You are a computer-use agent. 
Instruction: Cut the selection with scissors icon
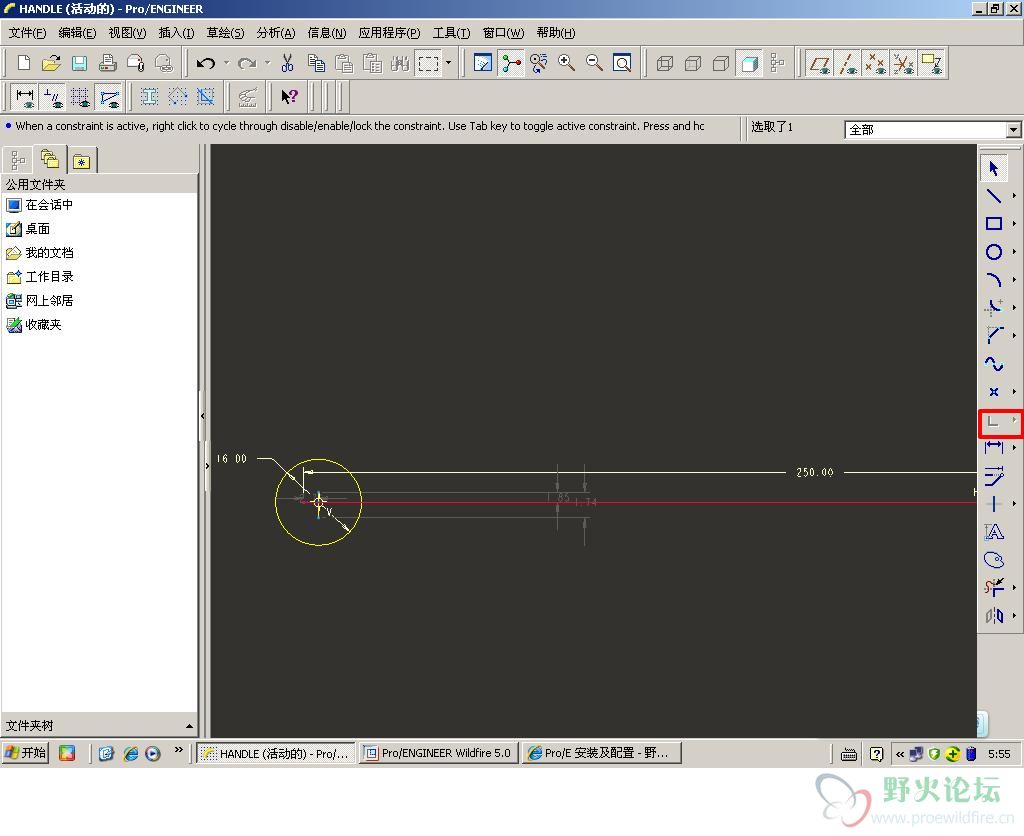coord(287,63)
